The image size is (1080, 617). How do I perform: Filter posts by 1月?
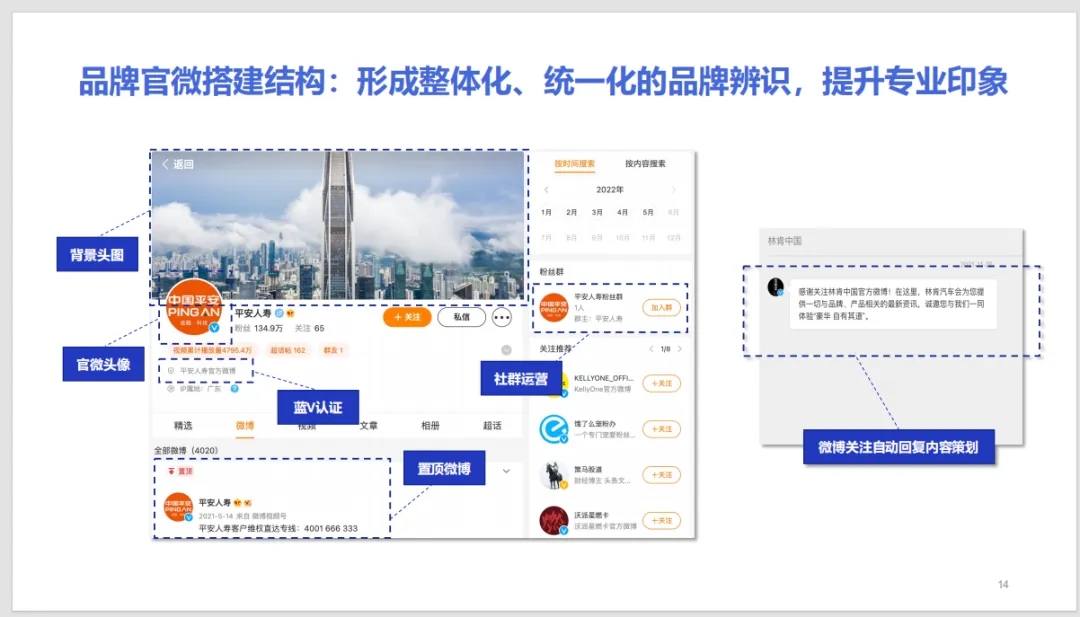tap(547, 213)
